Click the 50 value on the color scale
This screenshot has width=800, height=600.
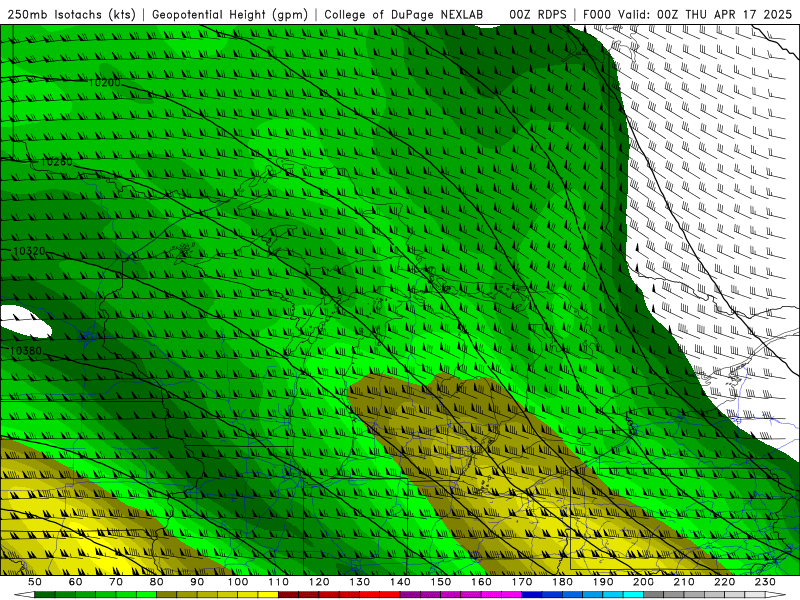point(35,582)
